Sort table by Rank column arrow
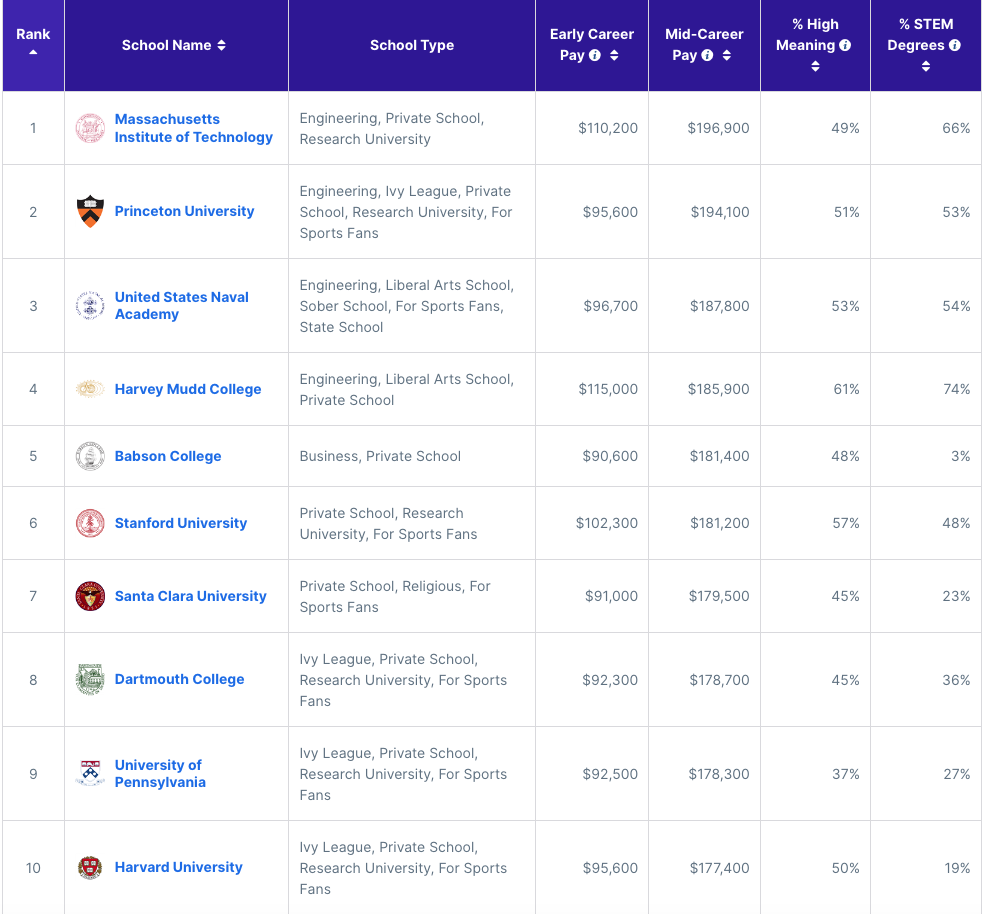The height and width of the screenshot is (914, 982). coord(33,53)
